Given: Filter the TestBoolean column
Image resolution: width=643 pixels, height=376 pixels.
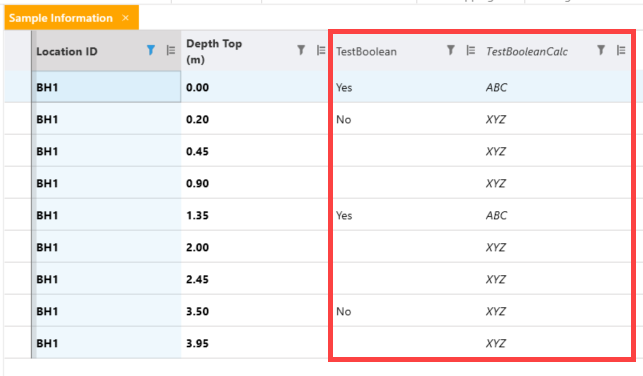Looking at the screenshot, I should coord(451,50).
